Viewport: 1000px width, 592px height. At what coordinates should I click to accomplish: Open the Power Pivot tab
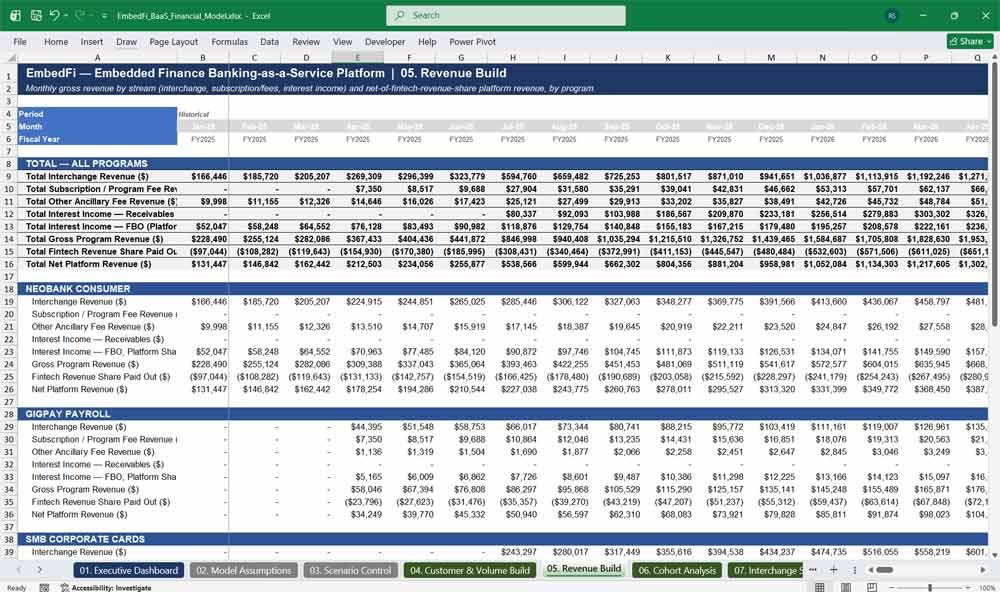[x=473, y=41]
